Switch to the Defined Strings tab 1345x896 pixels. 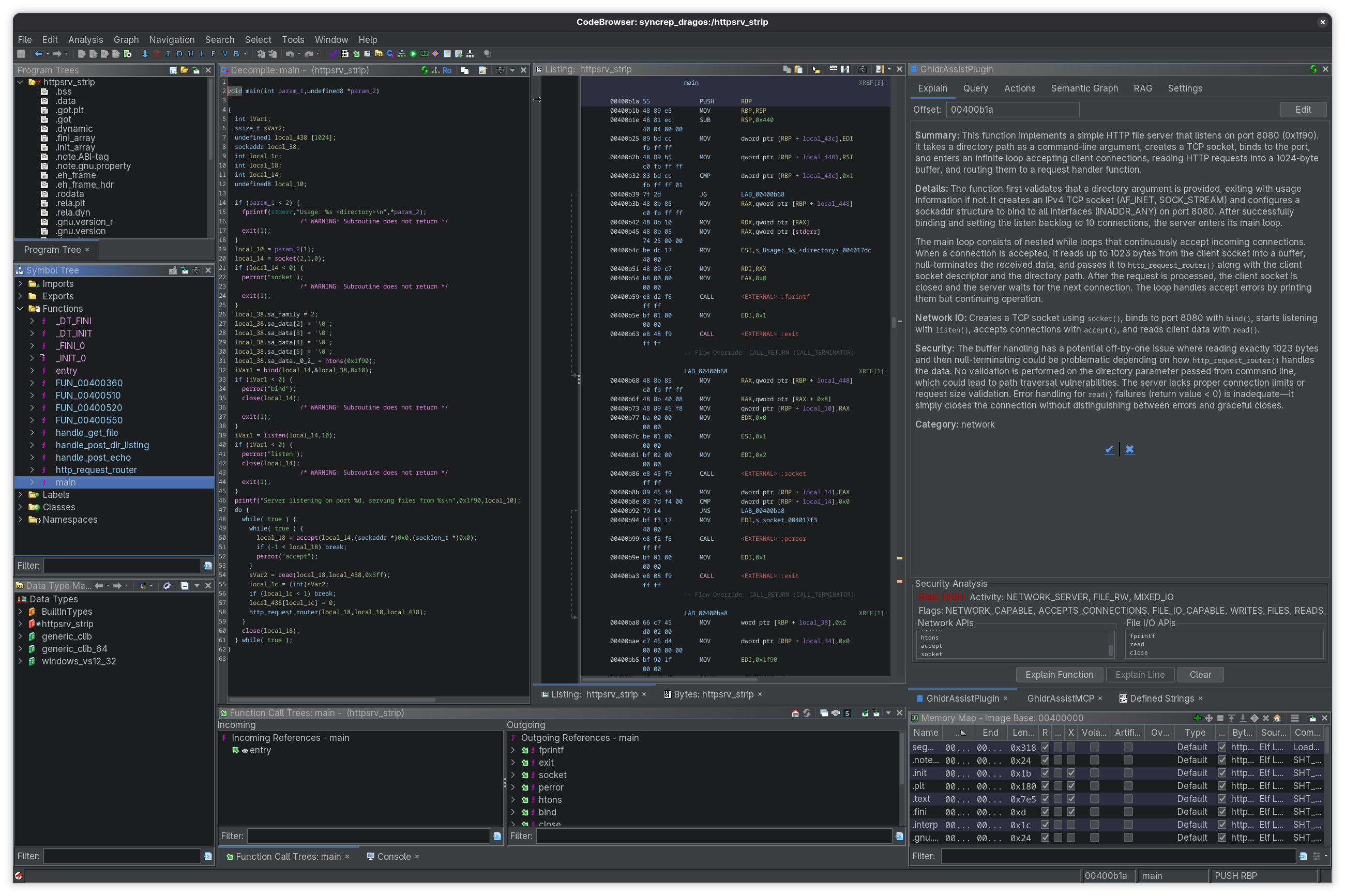click(x=1161, y=697)
